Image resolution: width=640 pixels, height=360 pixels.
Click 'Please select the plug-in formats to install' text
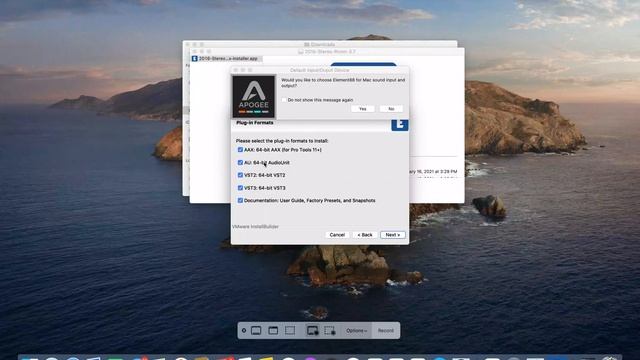click(282, 141)
